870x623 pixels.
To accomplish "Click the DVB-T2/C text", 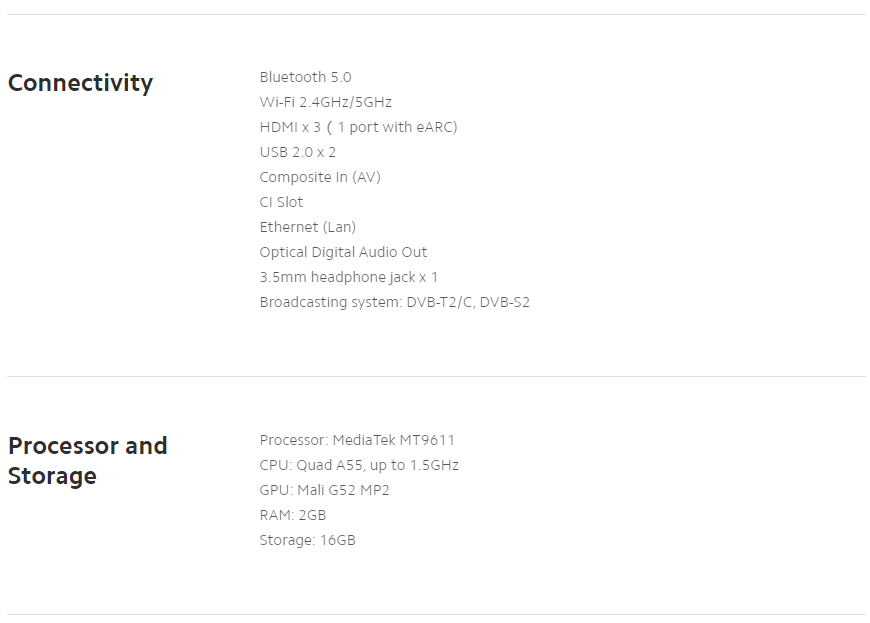I will pos(439,302).
